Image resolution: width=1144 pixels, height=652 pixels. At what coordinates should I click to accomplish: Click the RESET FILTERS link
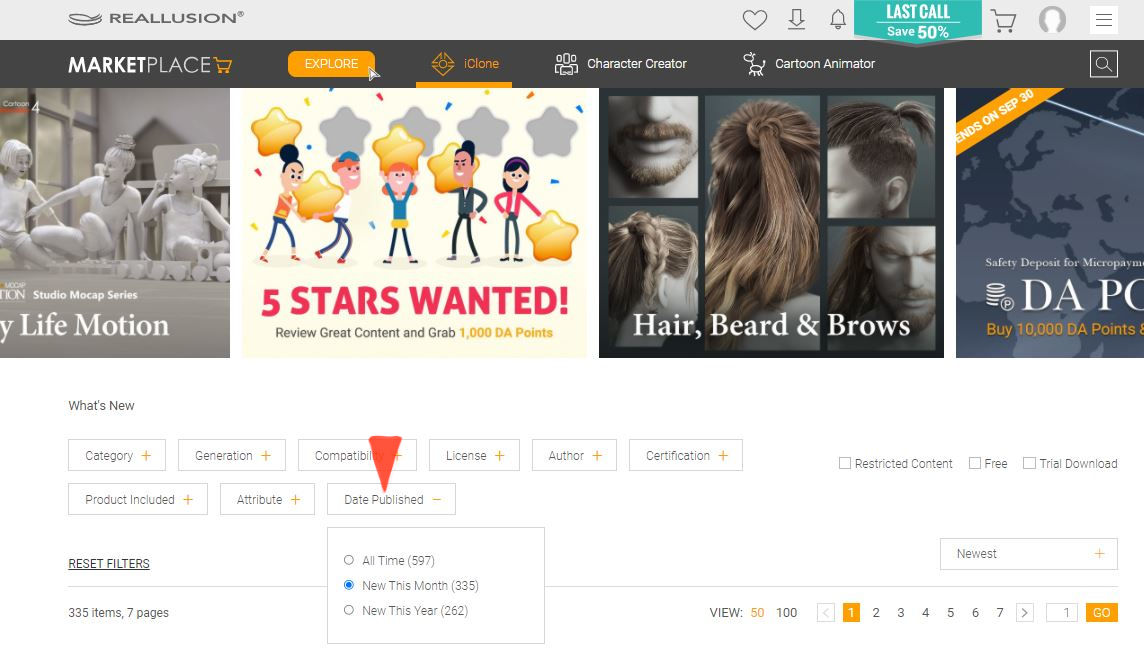[109, 564]
